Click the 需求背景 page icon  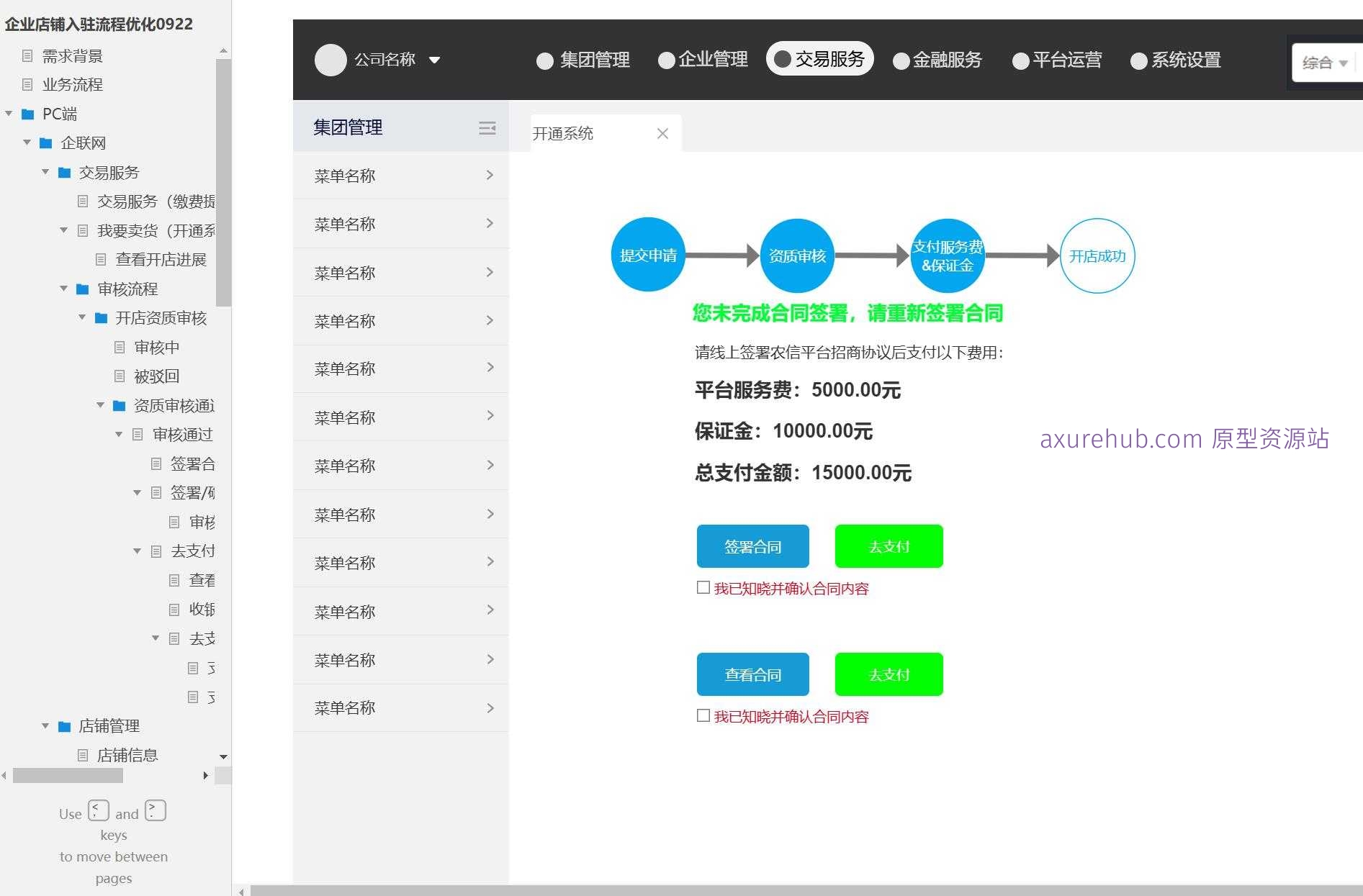[27, 55]
